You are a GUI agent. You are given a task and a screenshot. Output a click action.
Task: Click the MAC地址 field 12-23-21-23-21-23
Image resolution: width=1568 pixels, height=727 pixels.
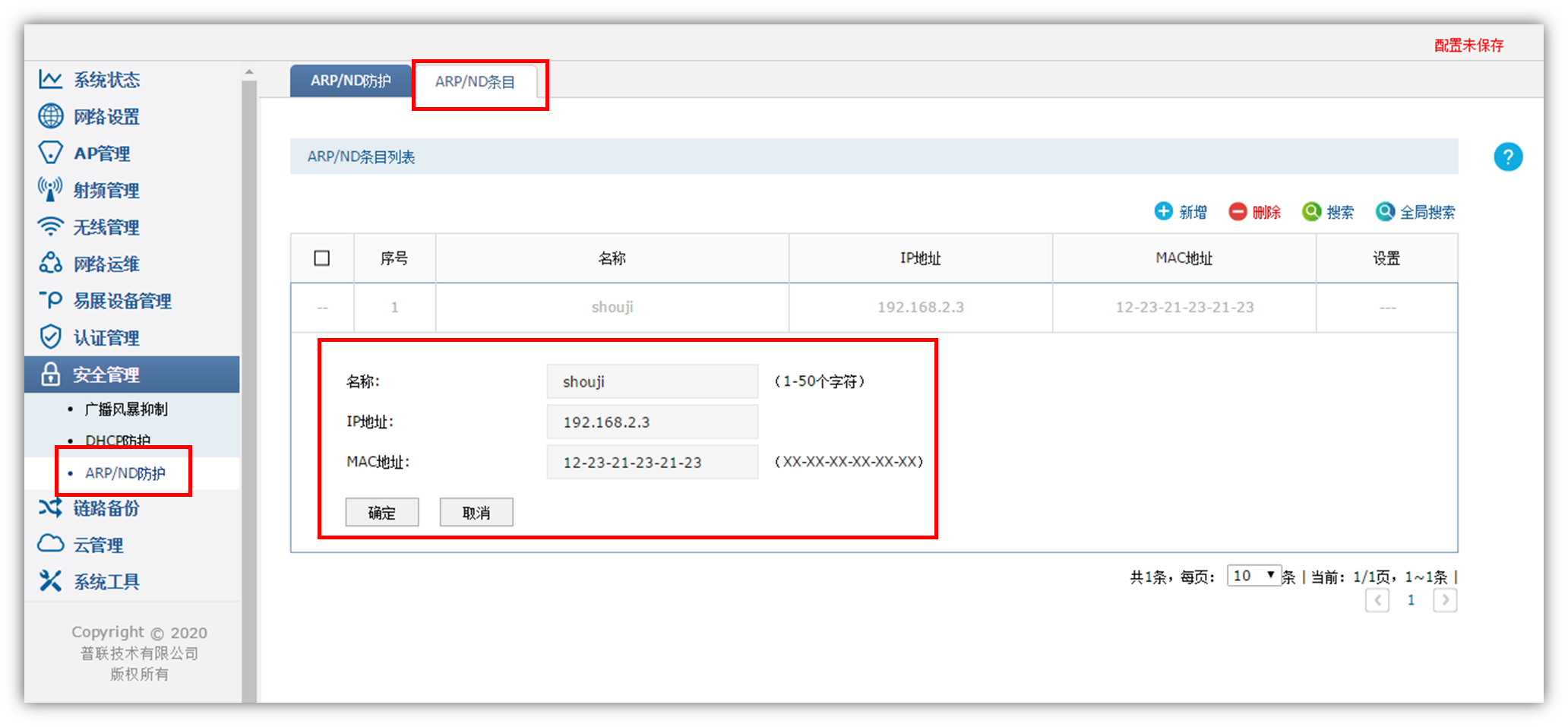point(653,462)
